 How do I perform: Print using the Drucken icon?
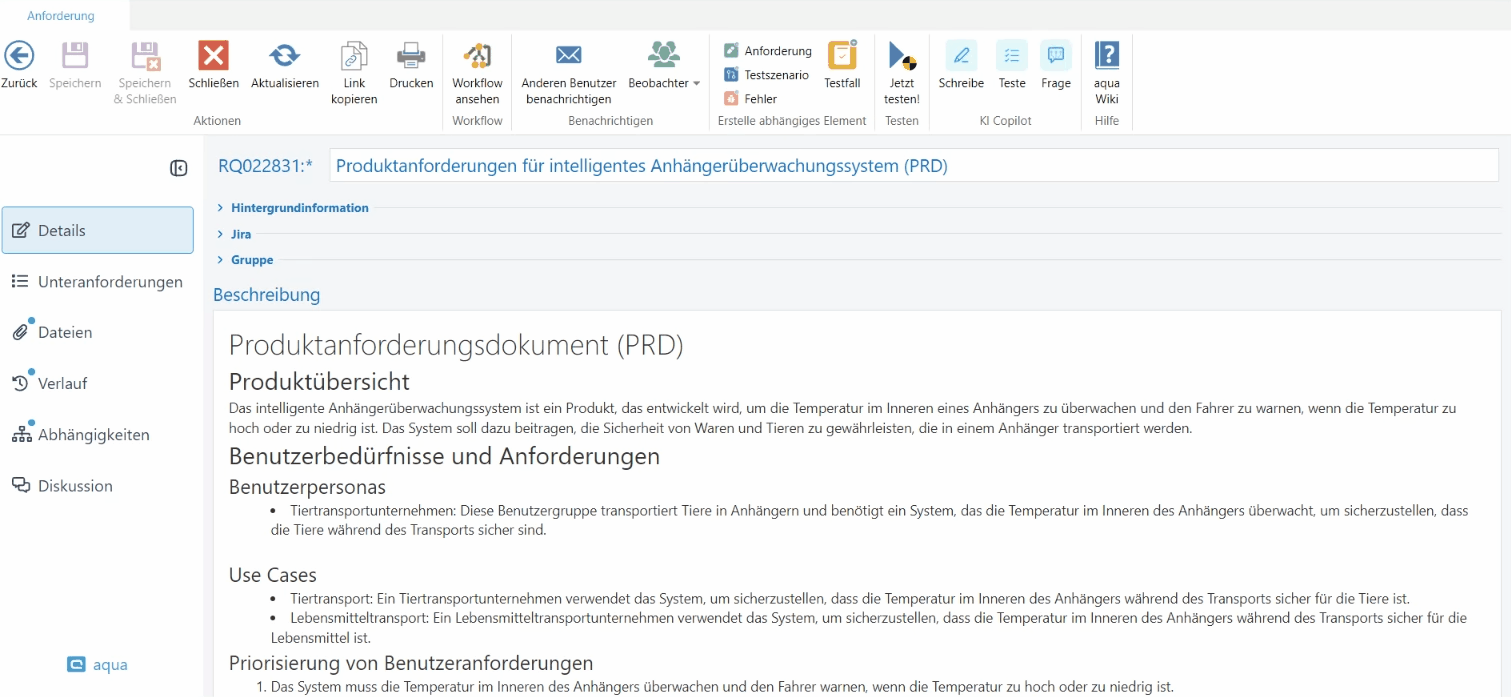tap(411, 56)
